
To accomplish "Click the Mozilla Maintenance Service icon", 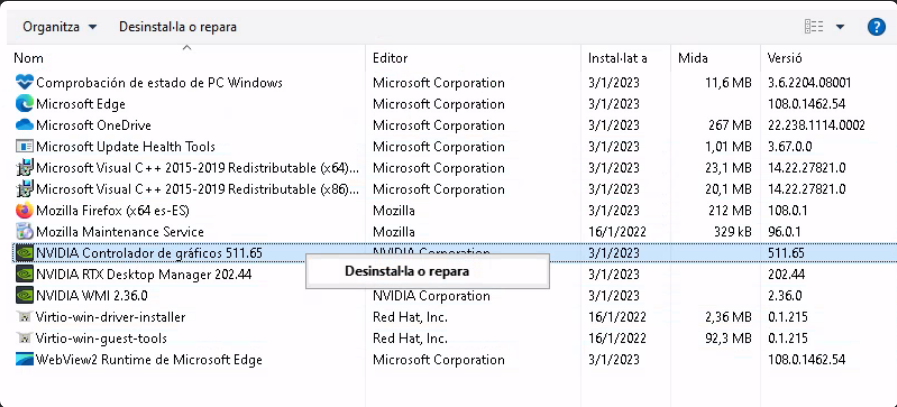I will point(25,232).
